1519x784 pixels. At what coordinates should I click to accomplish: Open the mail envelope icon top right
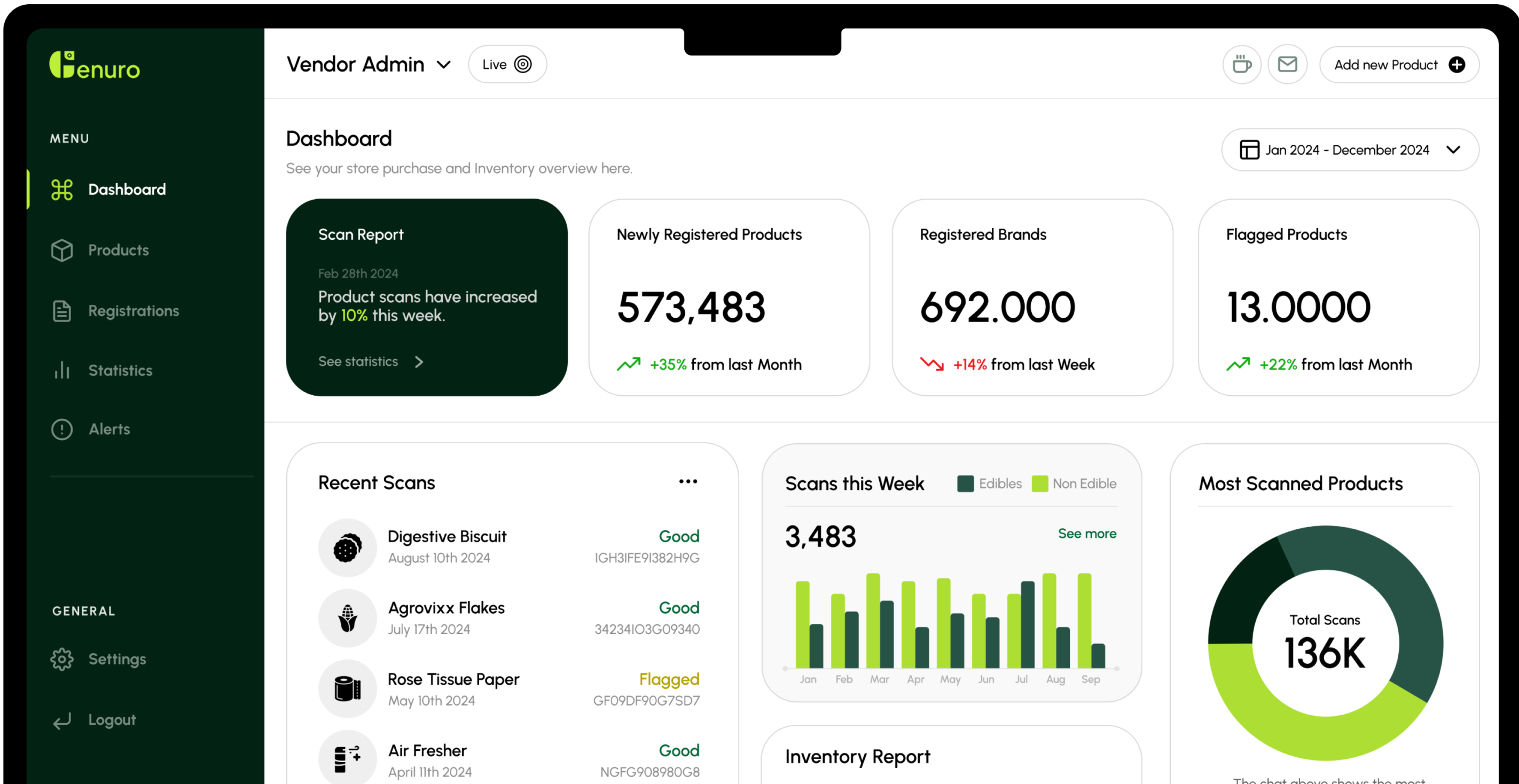[x=1288, y=64]
